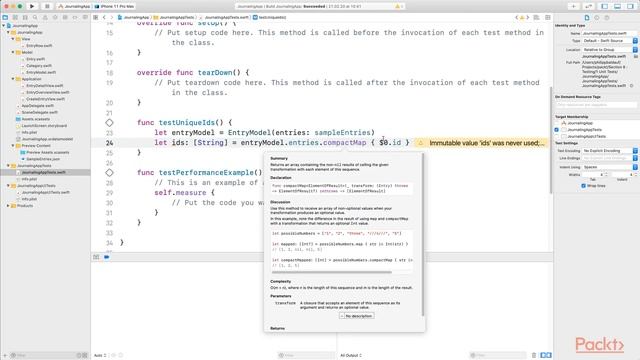Show the History inspector

point(597,18)
